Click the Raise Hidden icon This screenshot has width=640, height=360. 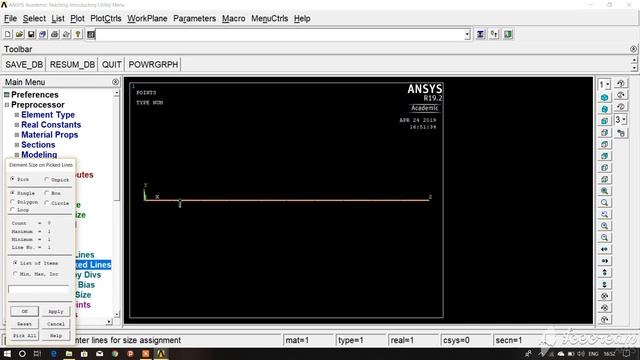click(x=481, y=35)
